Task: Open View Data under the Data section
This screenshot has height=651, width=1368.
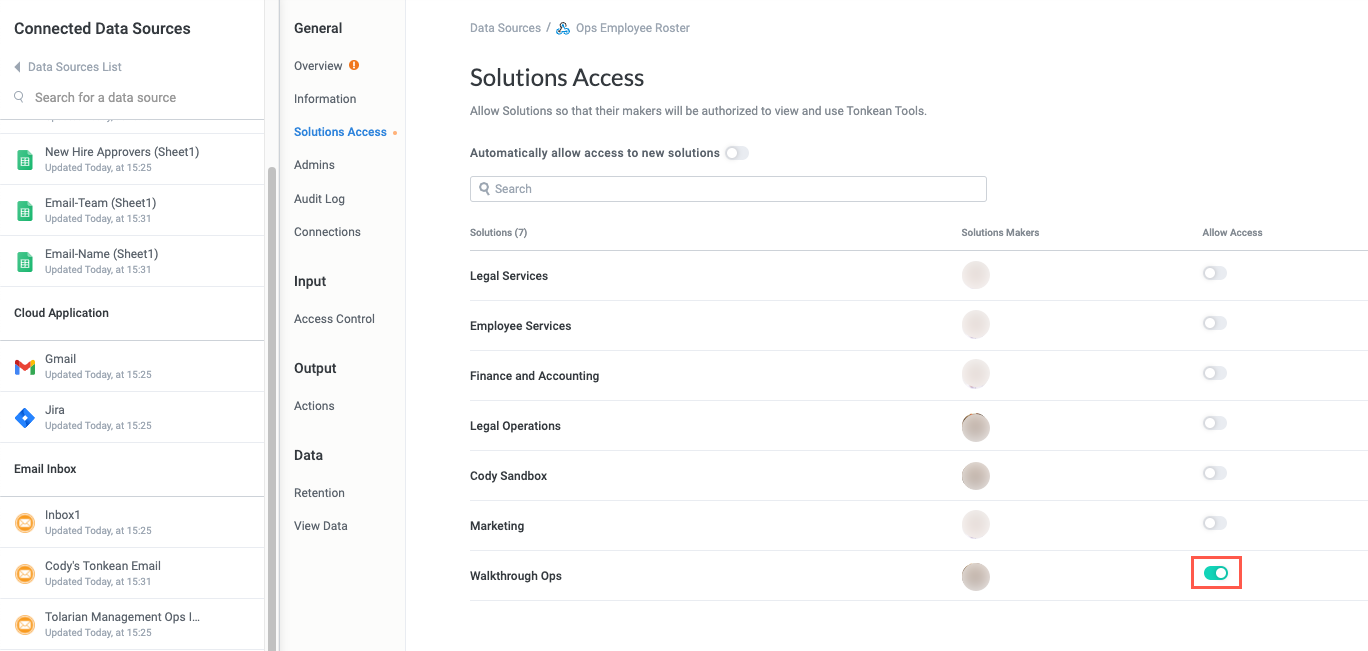Action: (320, 525)
